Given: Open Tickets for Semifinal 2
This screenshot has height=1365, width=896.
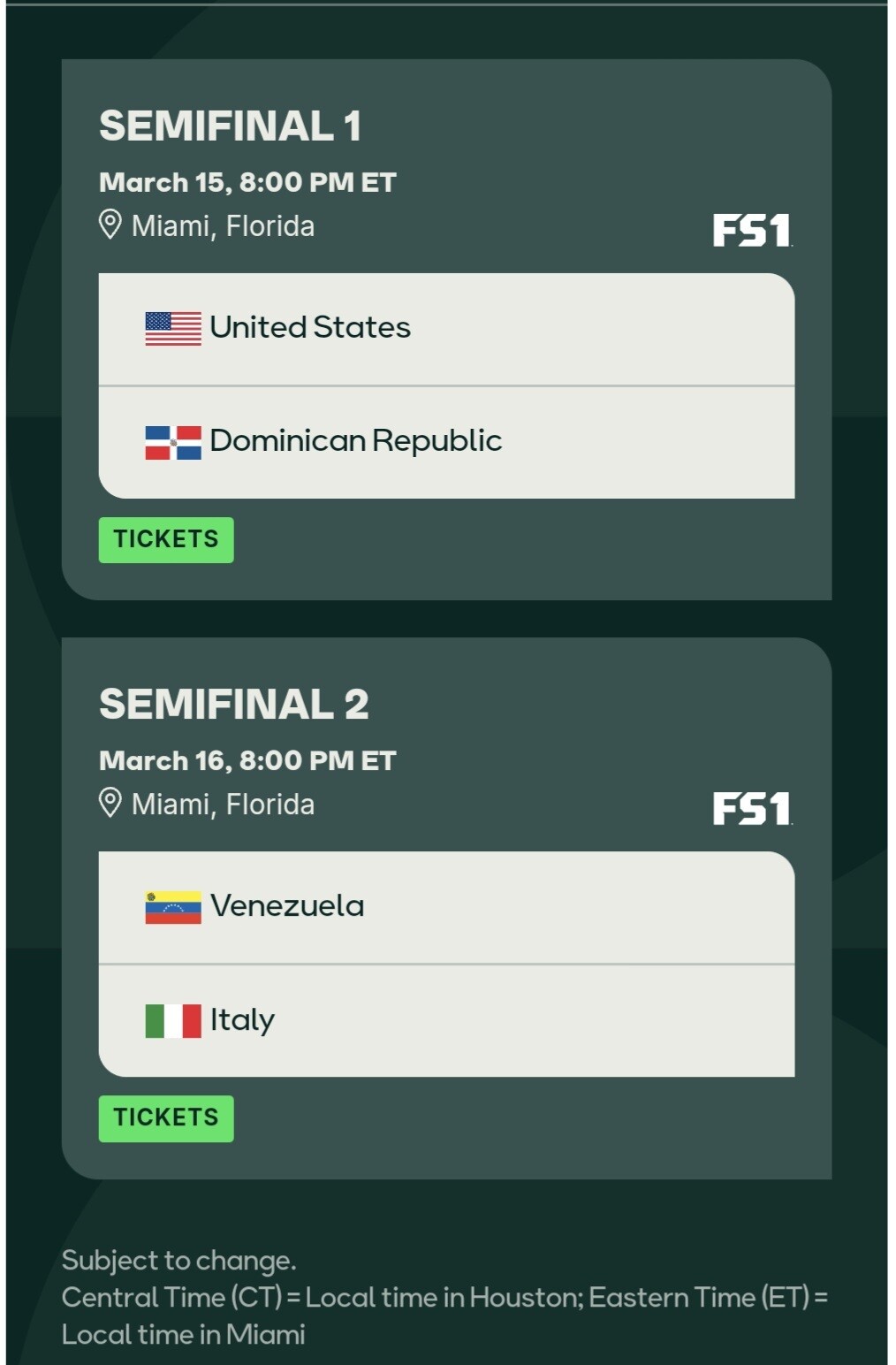Looking at the screenshot, I should click(166, 1118).
